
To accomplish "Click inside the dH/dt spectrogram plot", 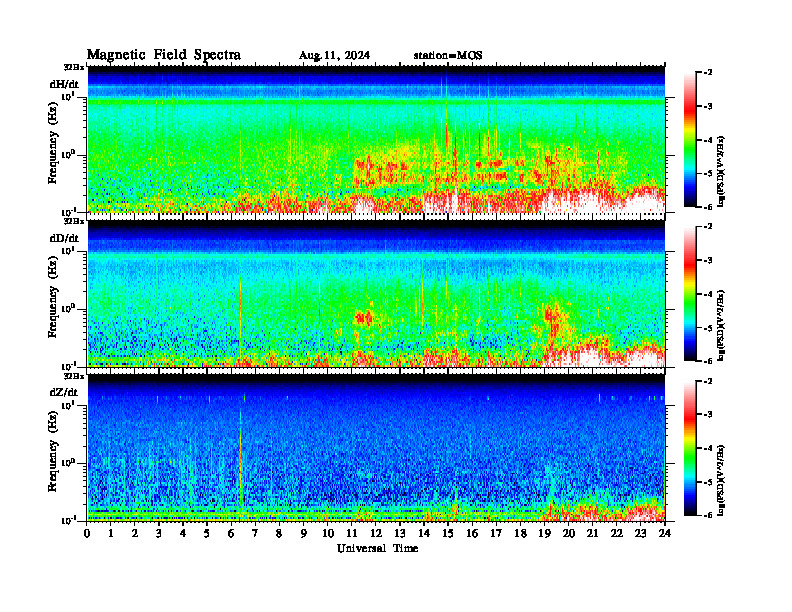I will (x=376, y=139).
